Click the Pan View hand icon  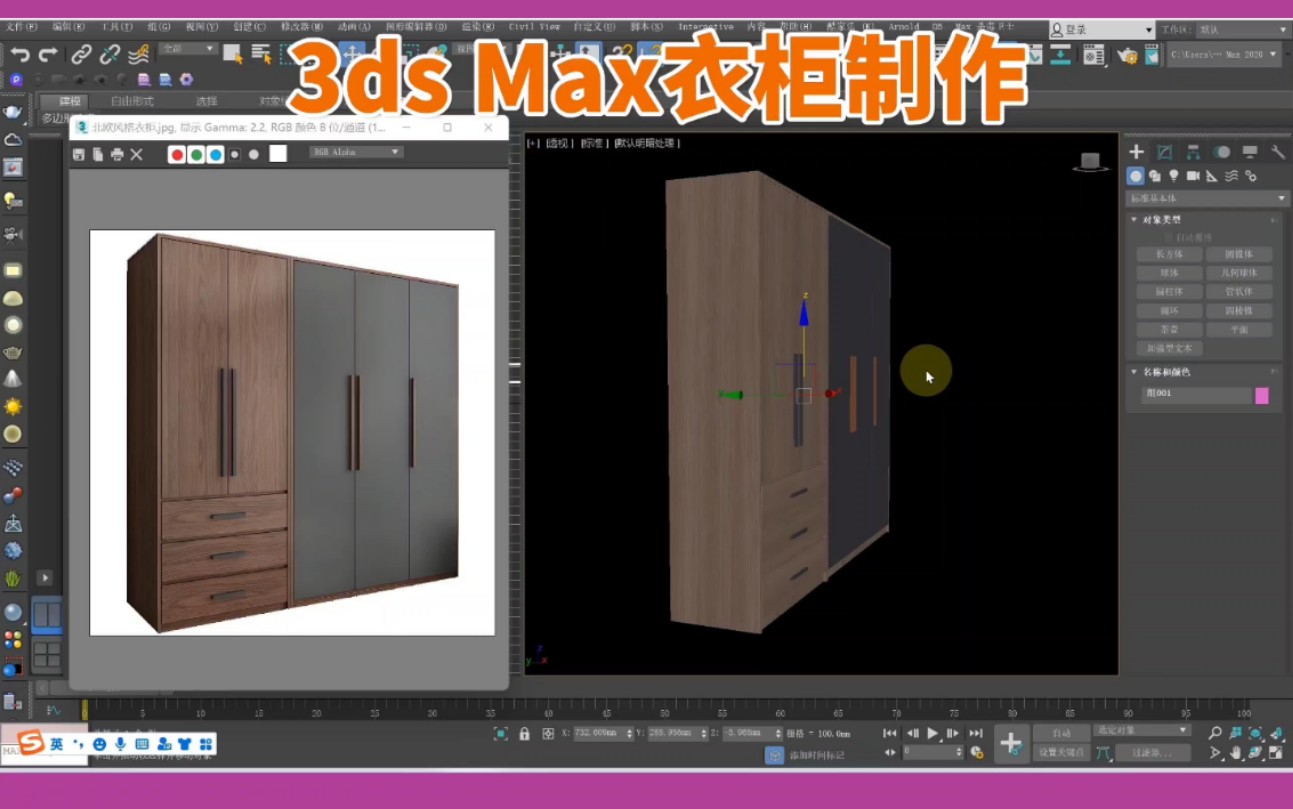point(1235,753)
